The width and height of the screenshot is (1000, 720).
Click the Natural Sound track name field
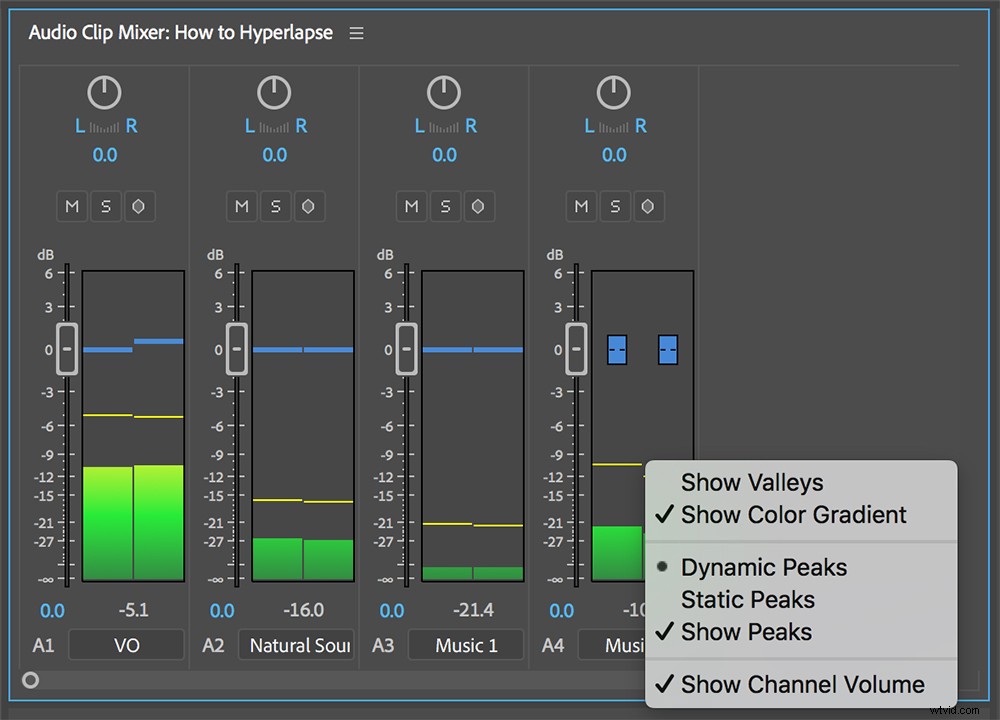pos(296,645)
